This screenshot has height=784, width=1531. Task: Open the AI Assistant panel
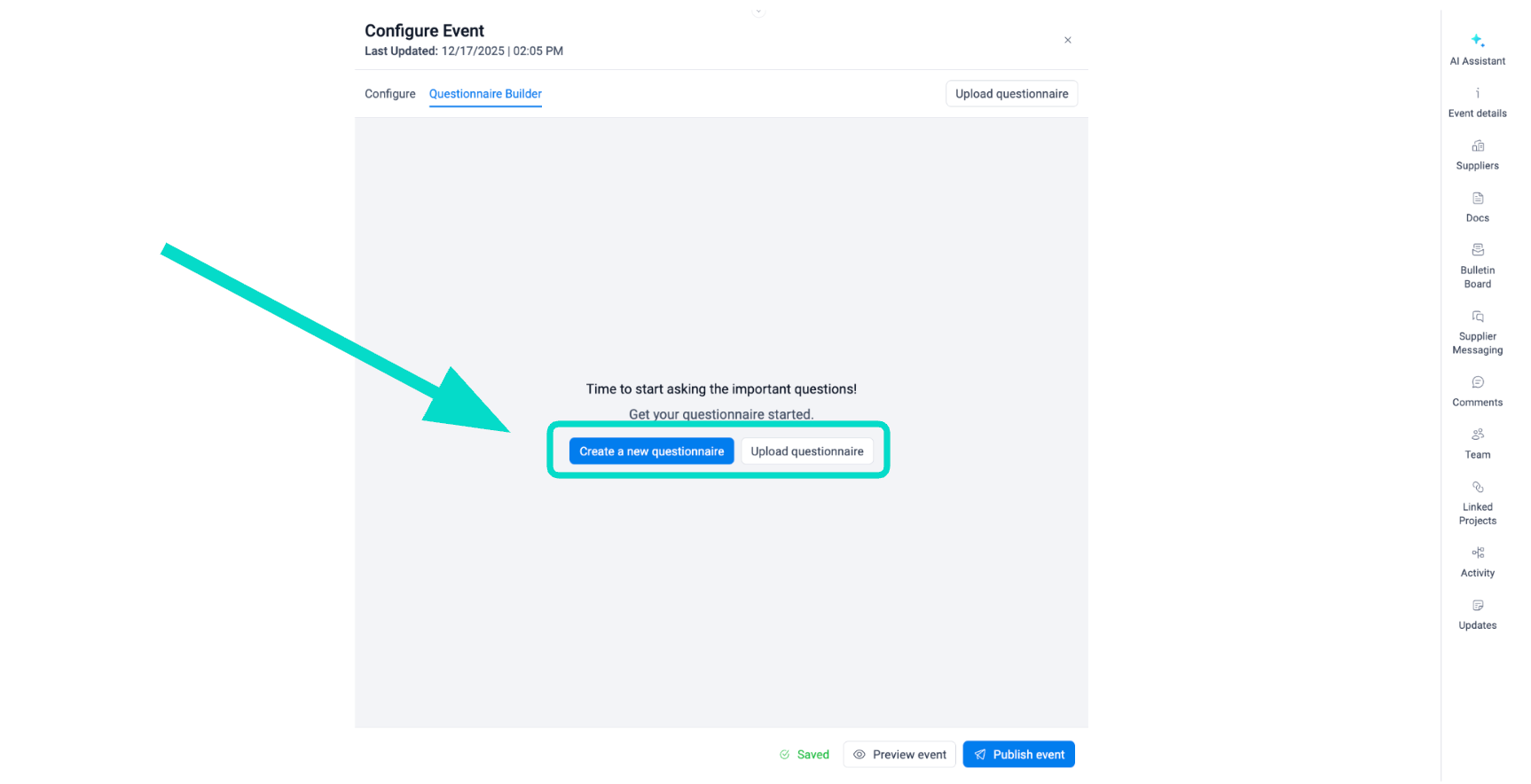coord(1477,49)
